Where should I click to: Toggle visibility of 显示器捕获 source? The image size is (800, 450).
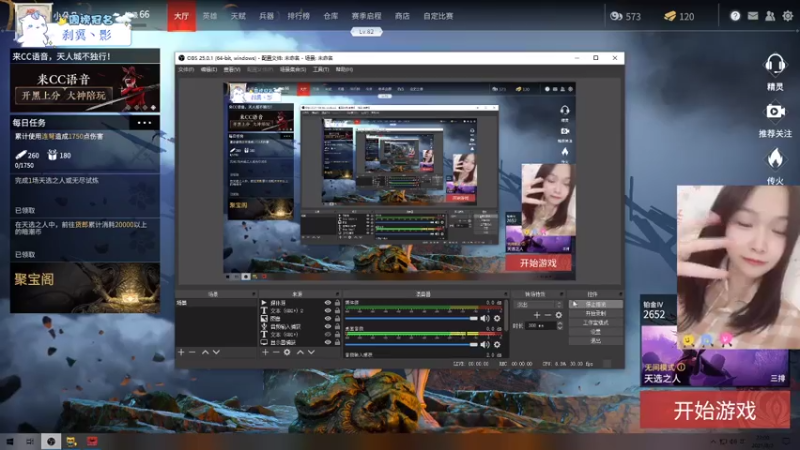(x=328, y=342)
